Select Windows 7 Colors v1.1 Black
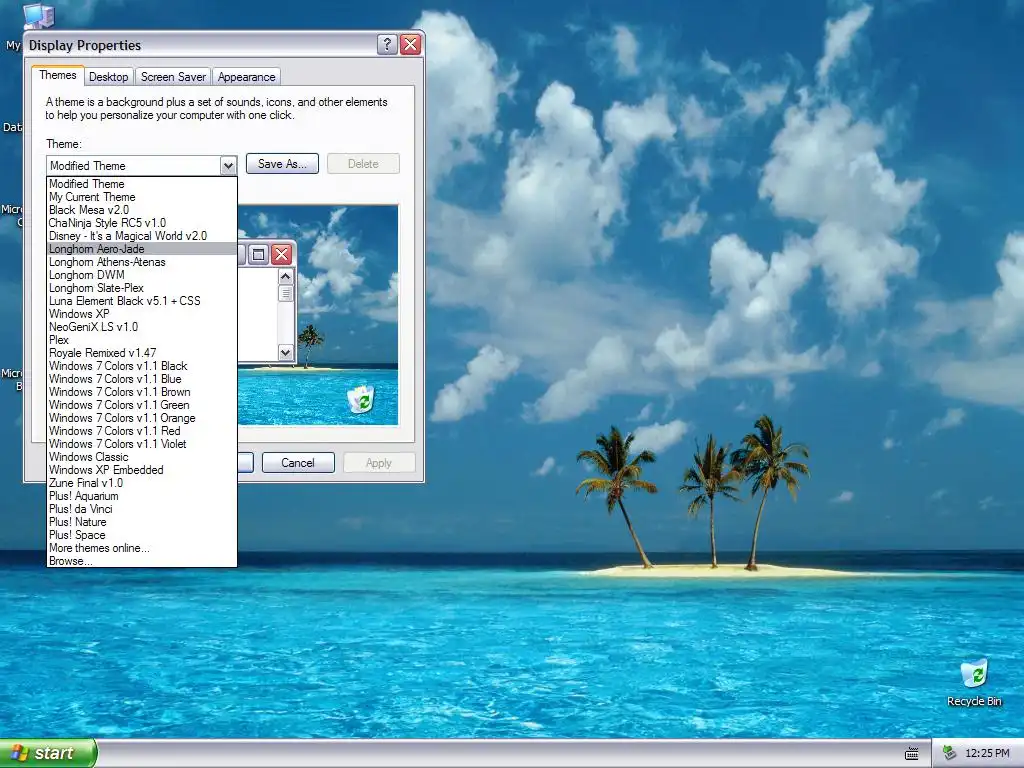Viewport: 1024px width, 768px height. click(142, 366)
